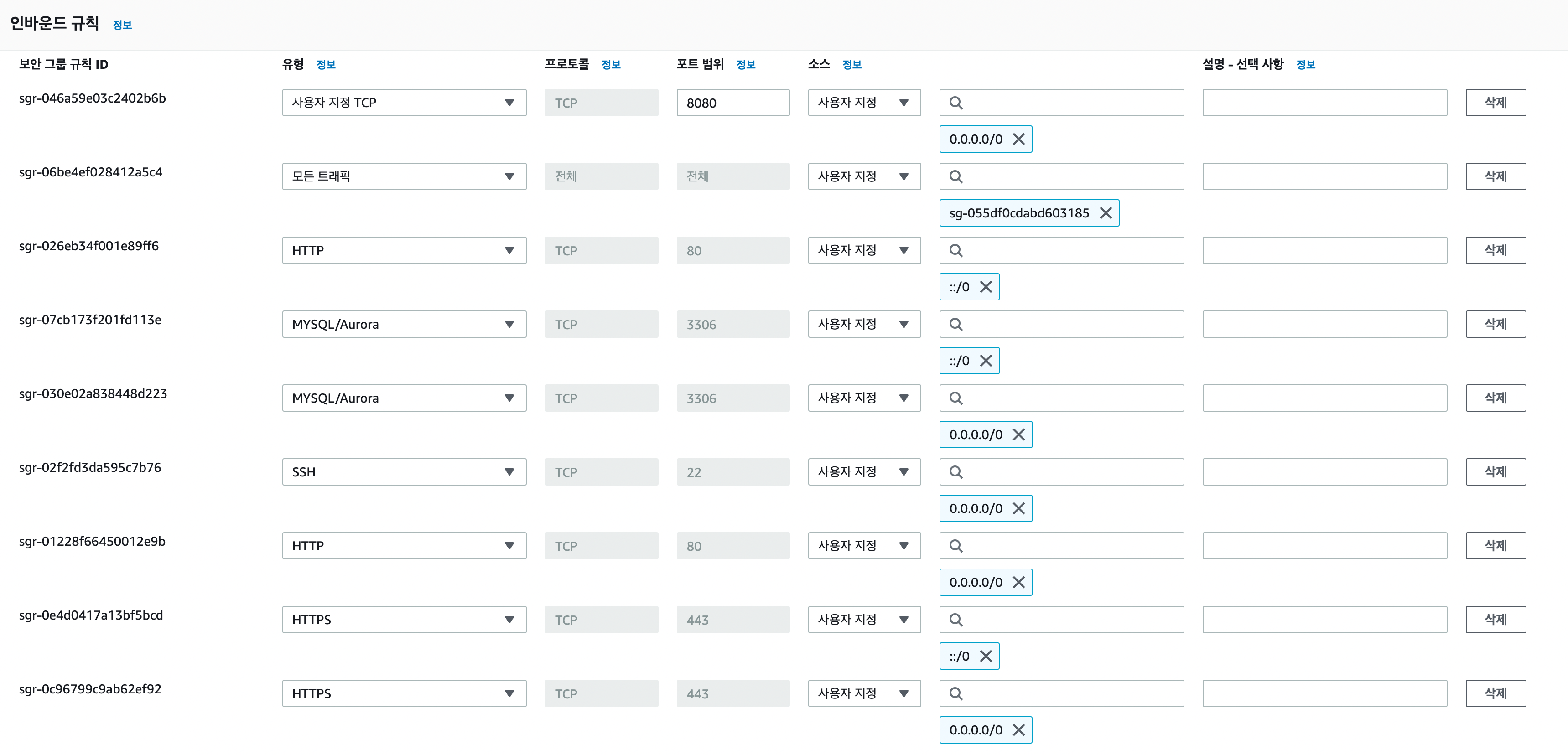Remove the 0.0.0.0/0 tag from the SSH rule
Viewport: 1568px width, 755px height.
click(x=1018, y=509)
